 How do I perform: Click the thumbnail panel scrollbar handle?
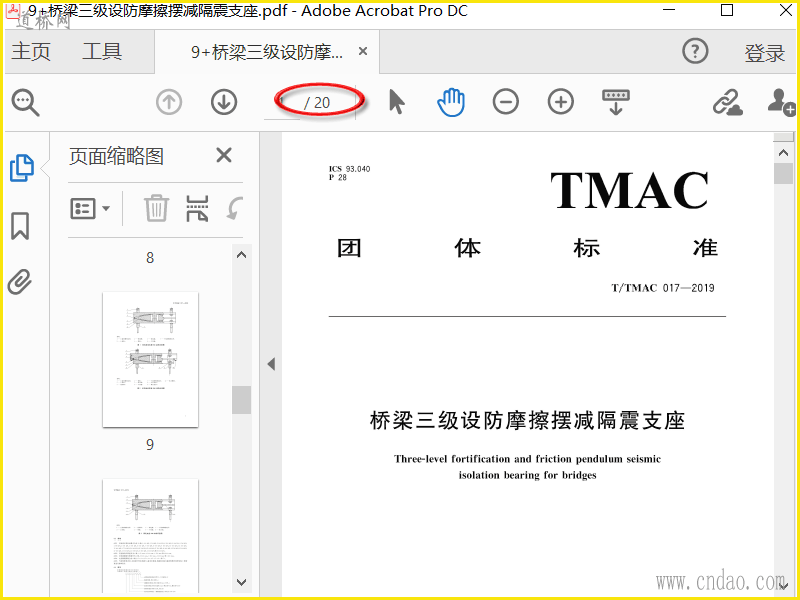point(241,400)
